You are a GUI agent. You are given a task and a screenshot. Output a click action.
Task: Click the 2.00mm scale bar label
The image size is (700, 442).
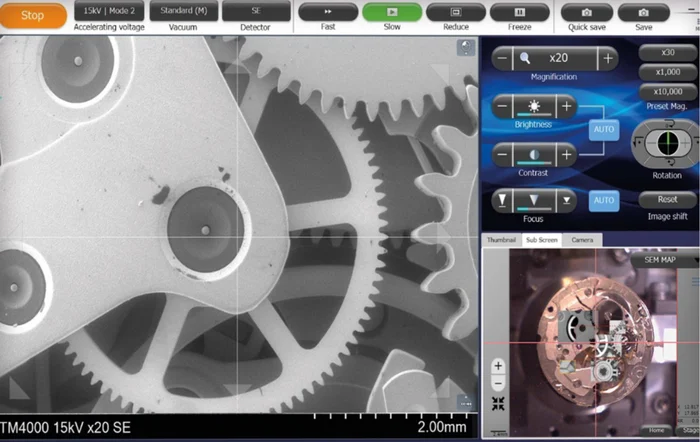[x=442, y=427]
